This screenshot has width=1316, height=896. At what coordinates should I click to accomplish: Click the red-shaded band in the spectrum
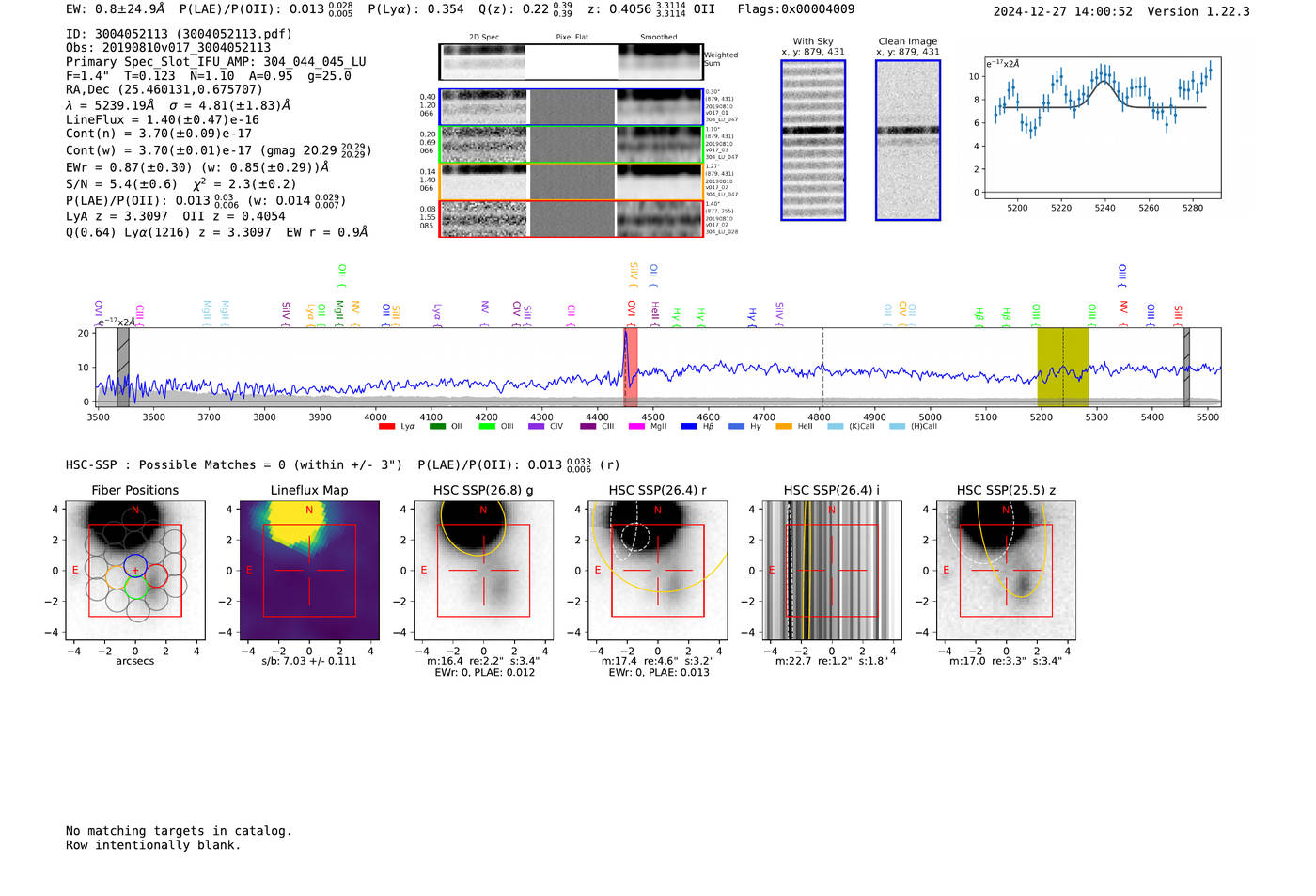[x=631, y=367]
